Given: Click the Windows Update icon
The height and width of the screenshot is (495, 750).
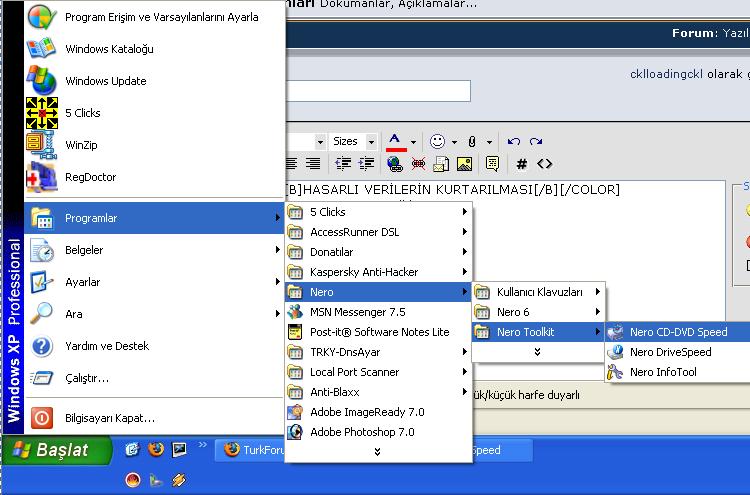Looking at the screenshot, I should pos(42,81).
